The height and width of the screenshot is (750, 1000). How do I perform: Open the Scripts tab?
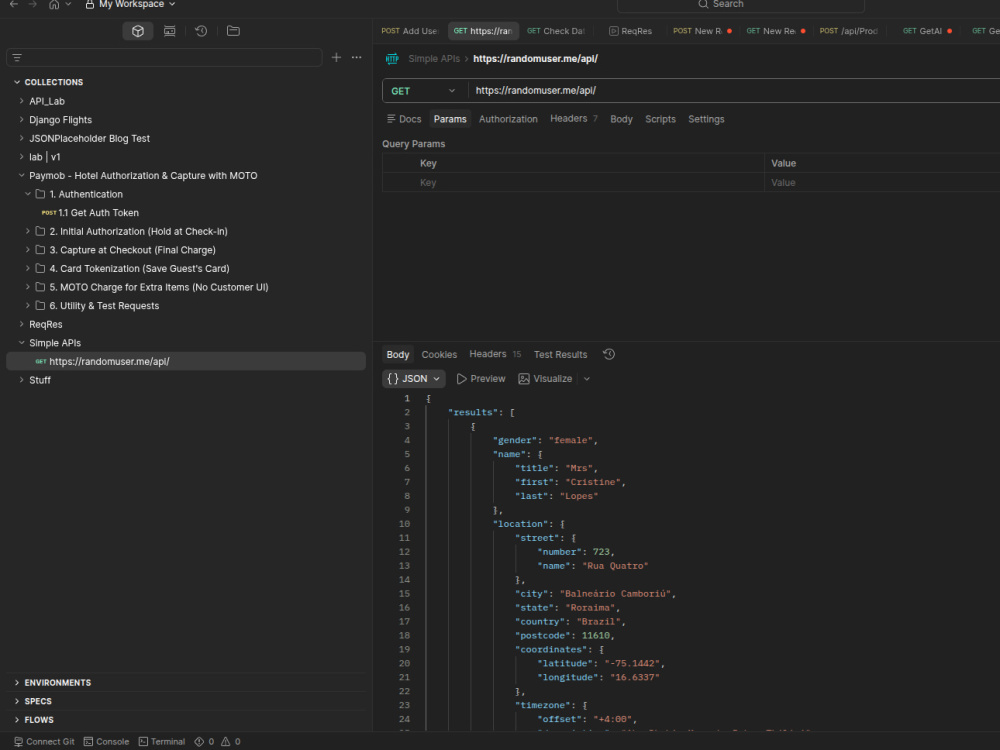pos(660,119)
